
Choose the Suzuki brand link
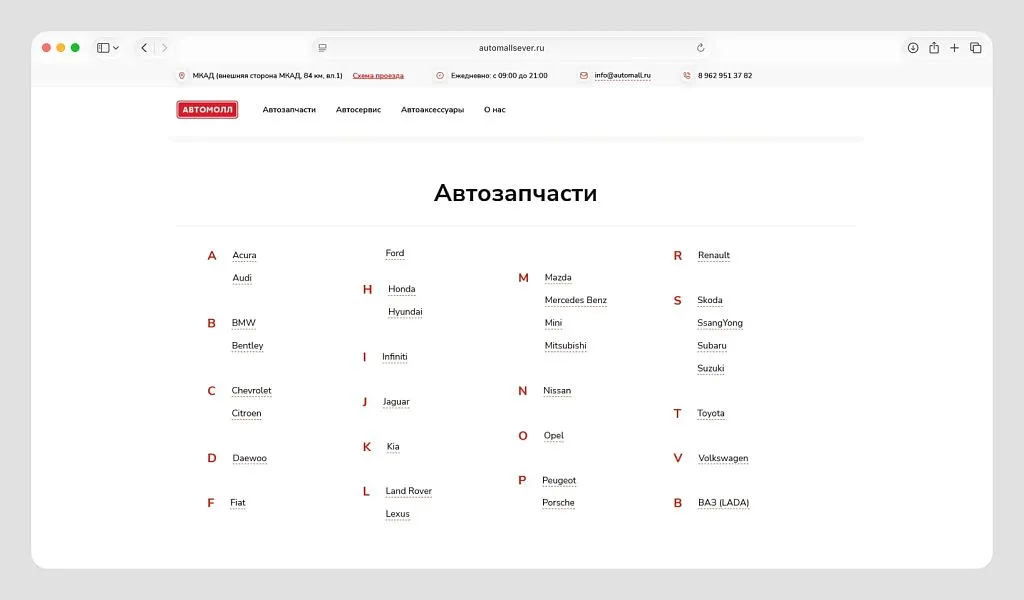(x=711, y=368)
